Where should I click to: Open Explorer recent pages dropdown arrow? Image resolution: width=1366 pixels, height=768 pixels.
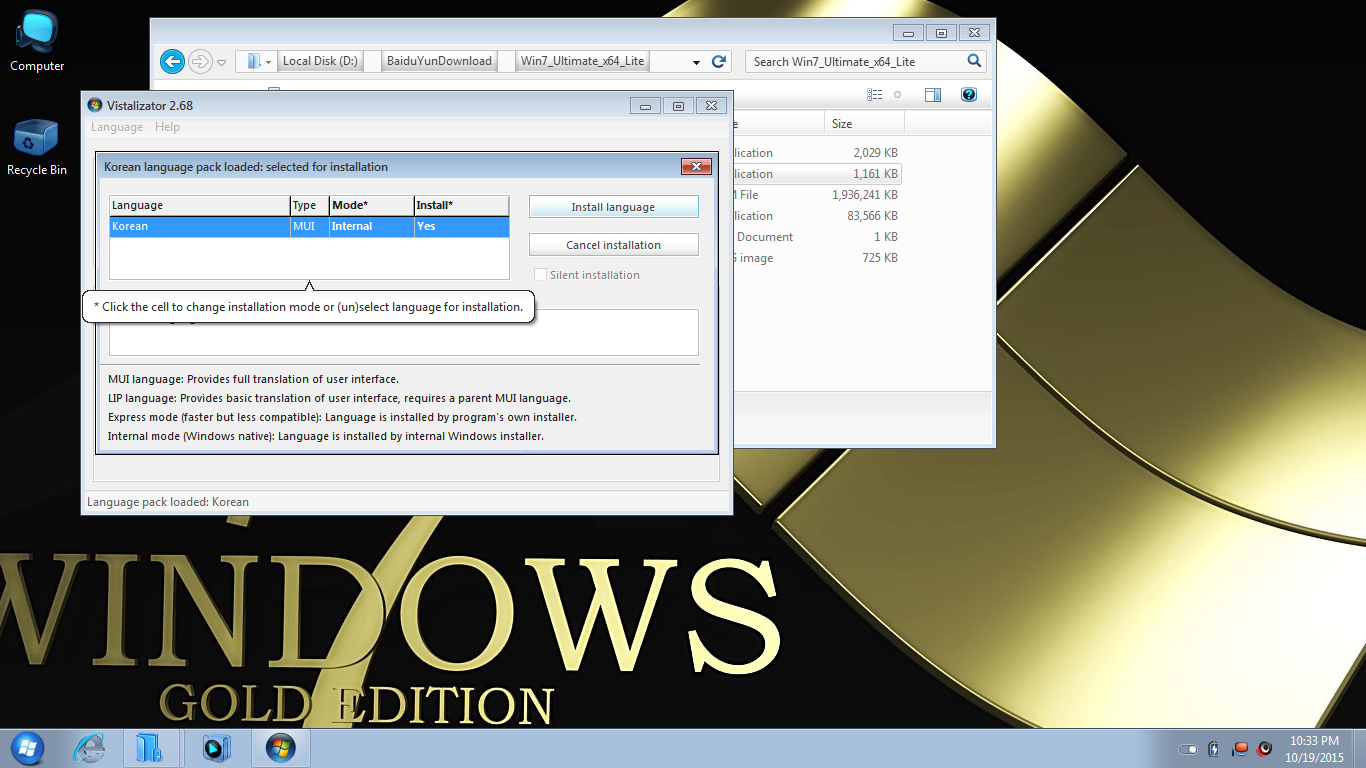tap(222, 62)
